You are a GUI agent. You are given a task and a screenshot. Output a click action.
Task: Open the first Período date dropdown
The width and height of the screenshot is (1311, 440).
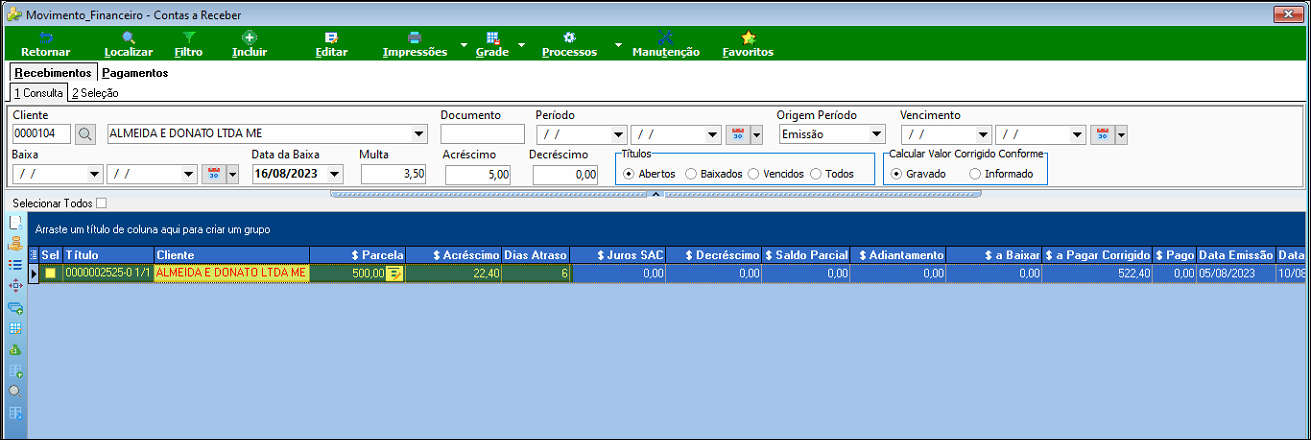pyautogui.click(x=618, y=134)
